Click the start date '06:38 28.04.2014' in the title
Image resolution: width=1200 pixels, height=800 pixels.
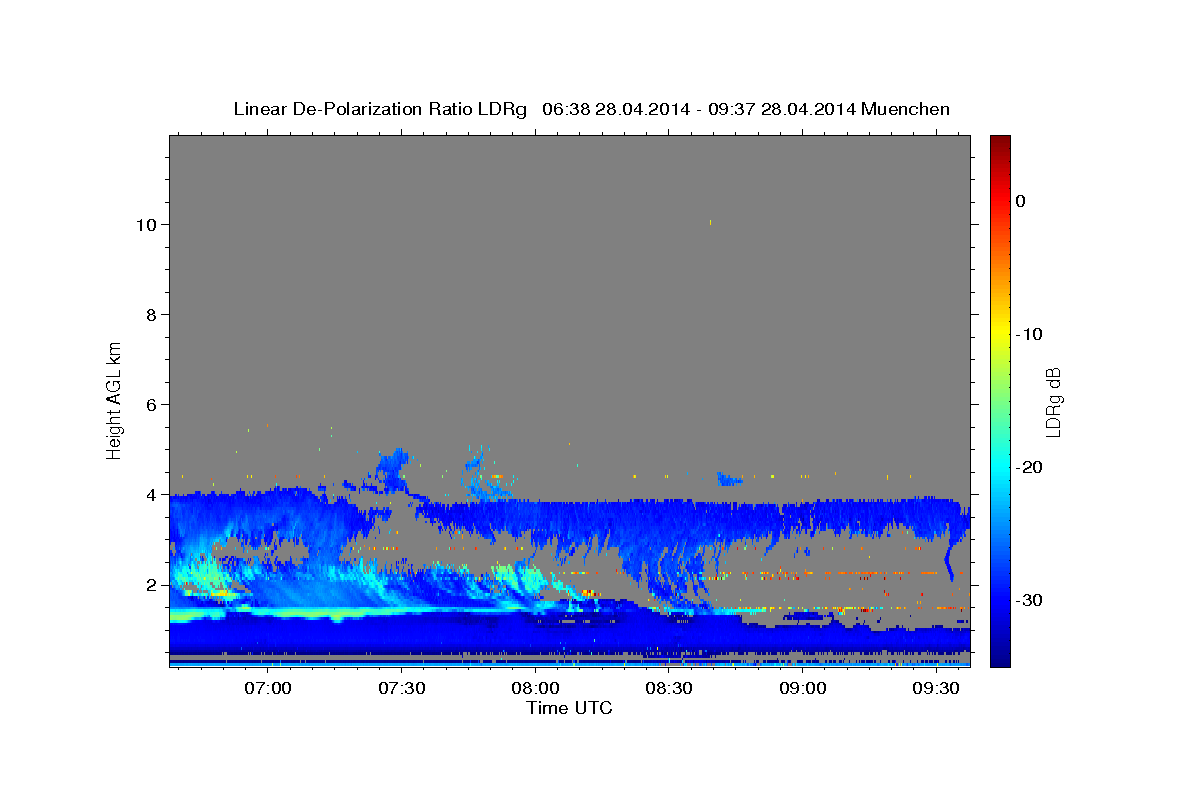tap(615, 108)
